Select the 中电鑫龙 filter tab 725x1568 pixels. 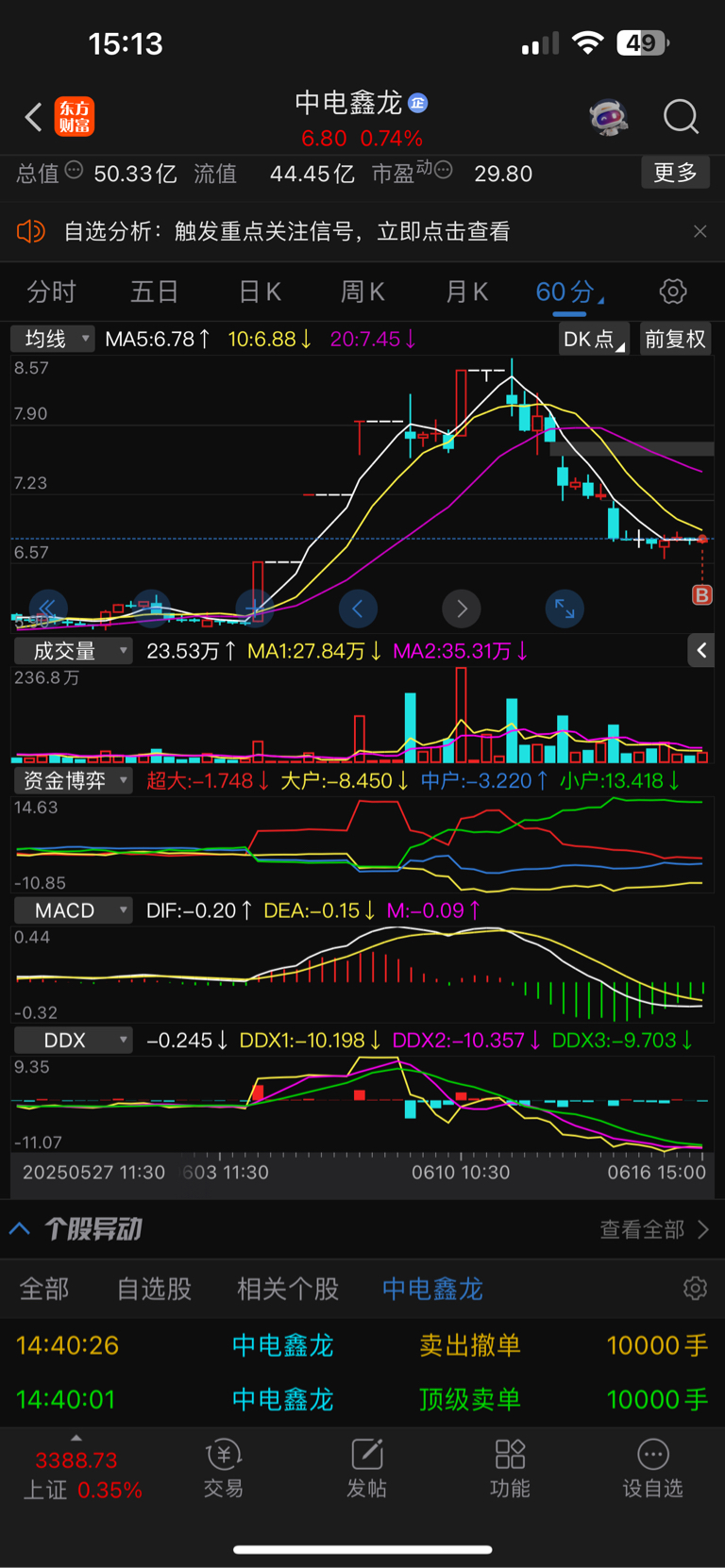432,1289
